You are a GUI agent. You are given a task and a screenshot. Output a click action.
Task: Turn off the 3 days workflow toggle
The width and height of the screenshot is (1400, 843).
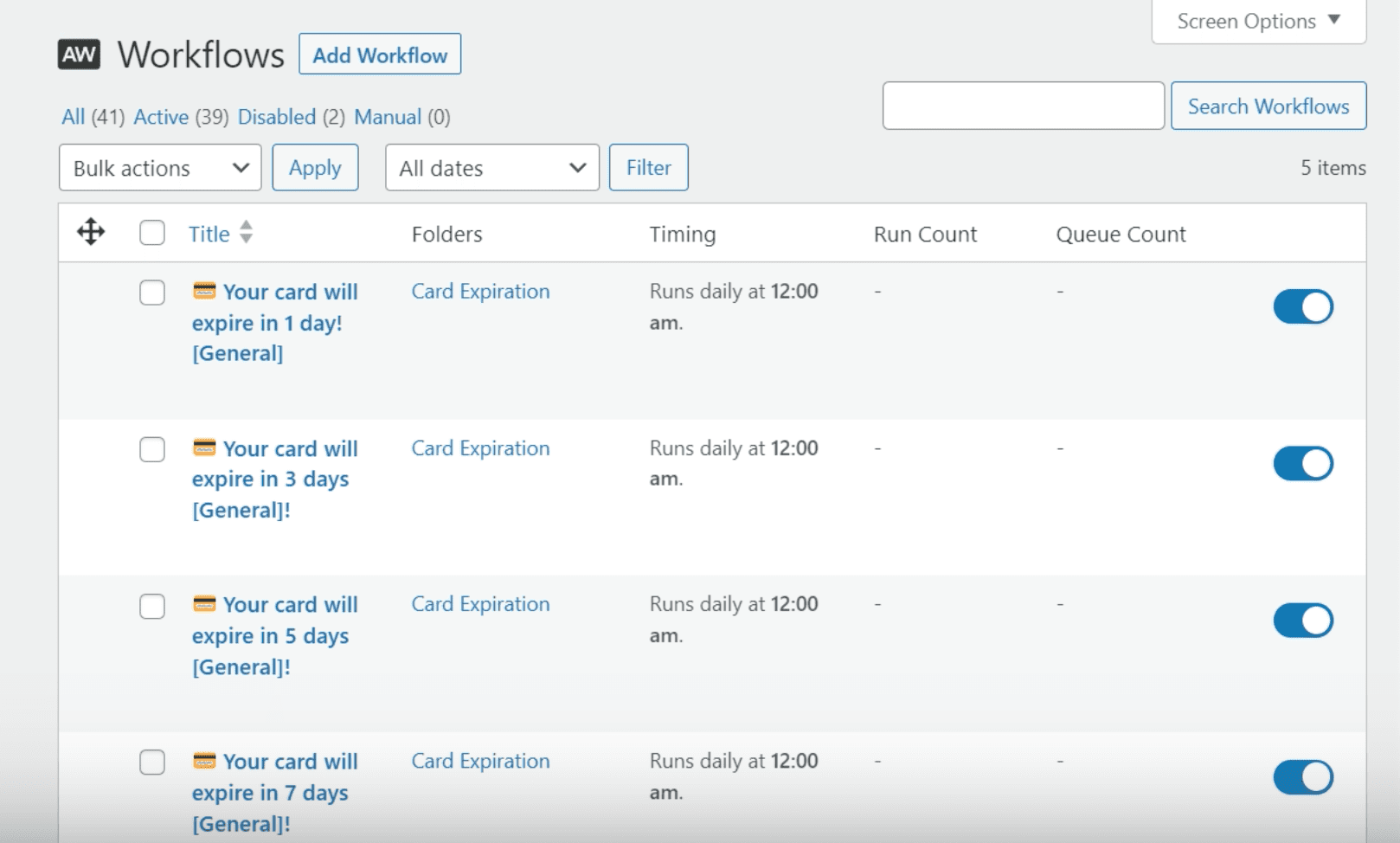point(1302,464)
